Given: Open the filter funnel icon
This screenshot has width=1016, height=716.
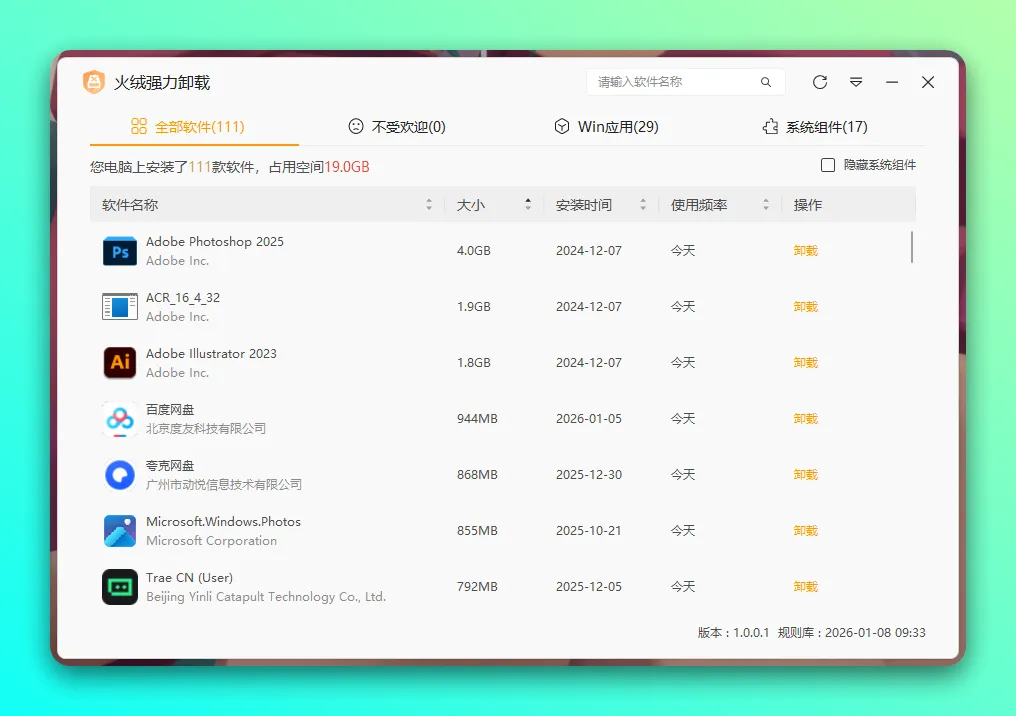Looking at the screenshot, I should click(855, 82).
